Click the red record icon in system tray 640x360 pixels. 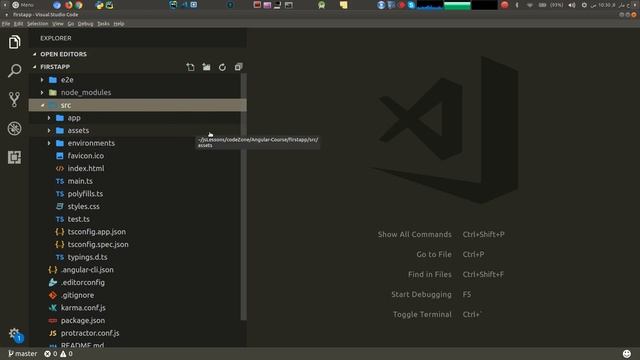click(x=504, y=5)
